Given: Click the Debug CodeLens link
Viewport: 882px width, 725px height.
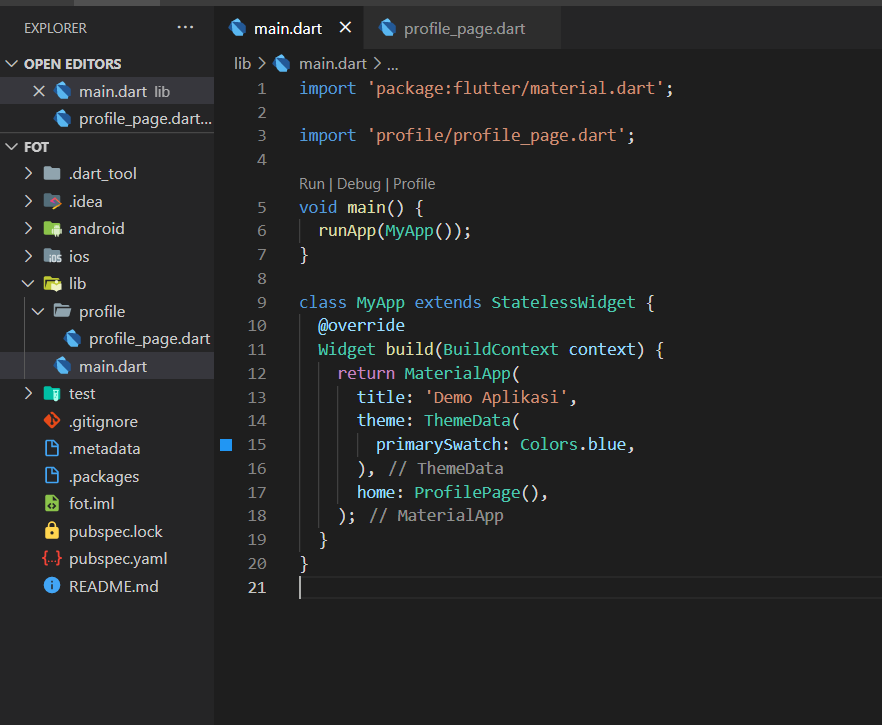Looking at the screenshot, I should point(358,184).
